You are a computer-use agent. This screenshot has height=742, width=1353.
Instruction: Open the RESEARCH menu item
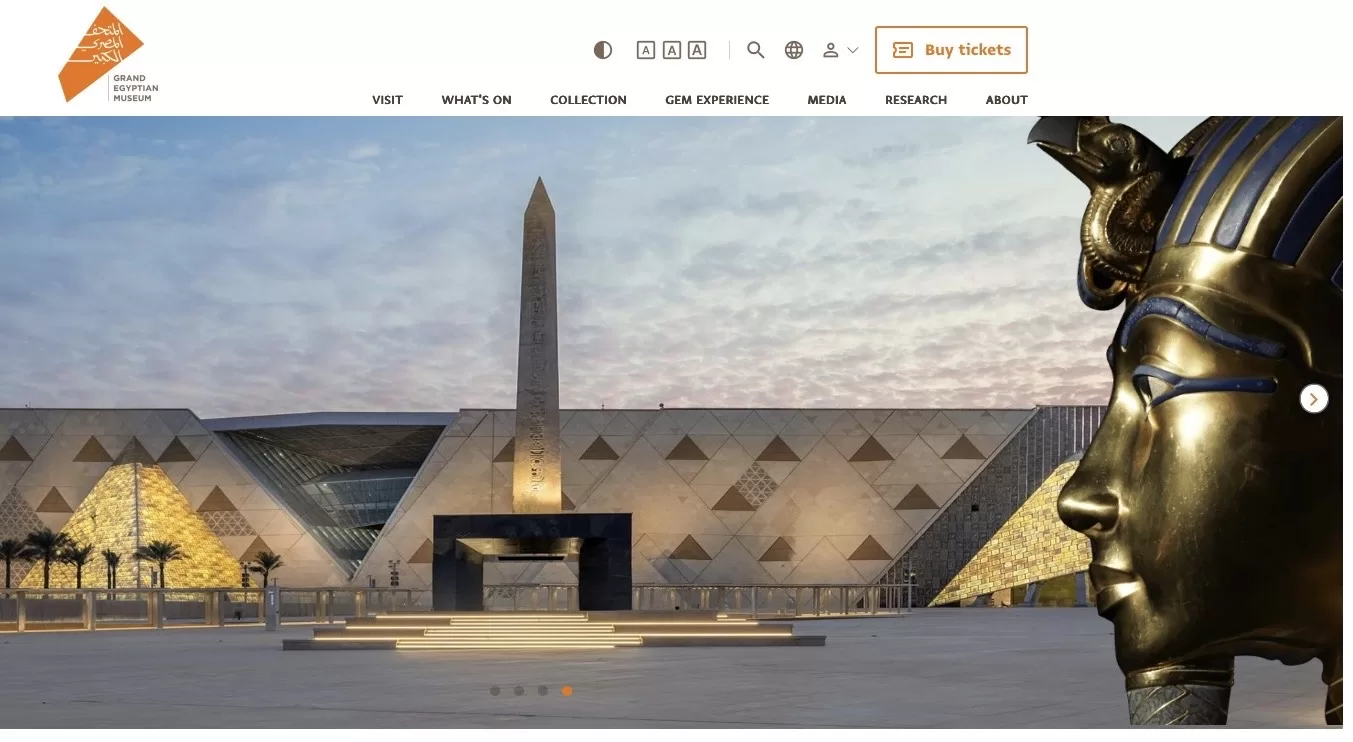tap(916, 100)
